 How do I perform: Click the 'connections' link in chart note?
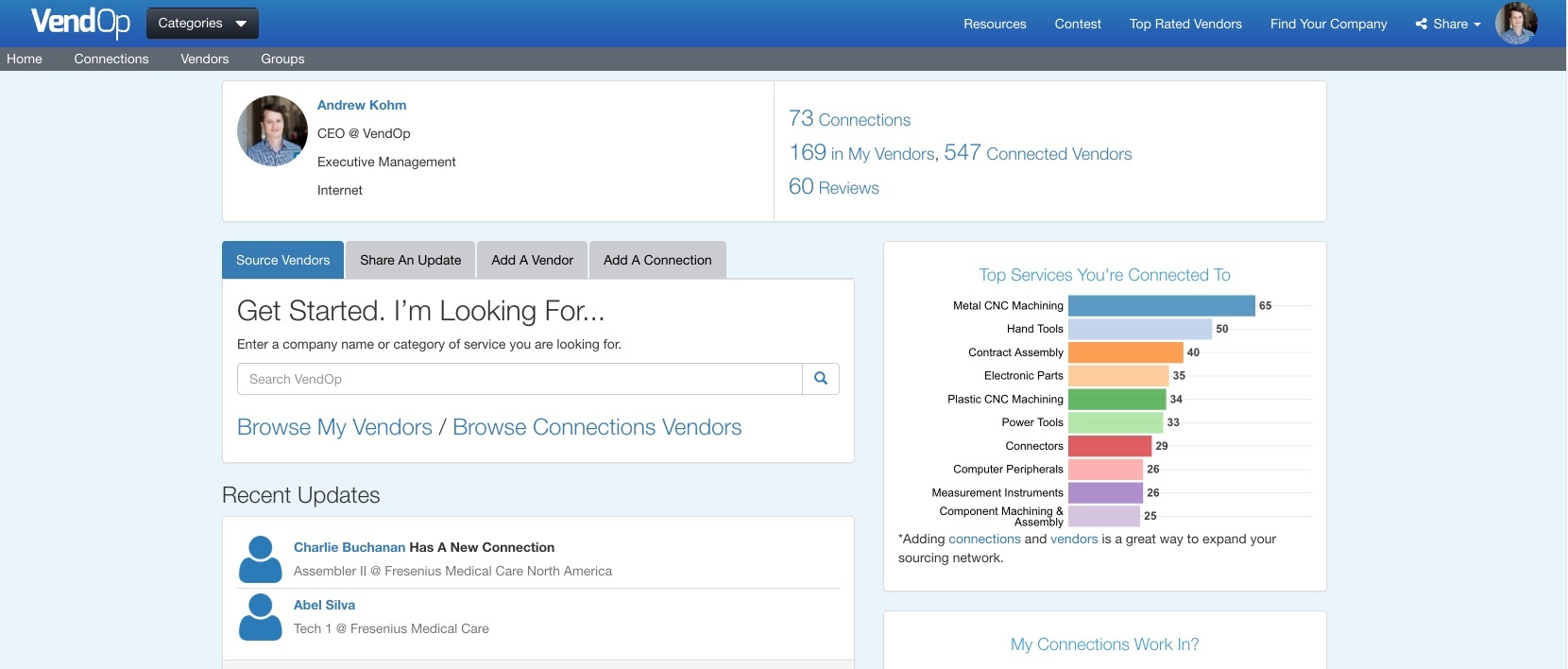point(984,539)
